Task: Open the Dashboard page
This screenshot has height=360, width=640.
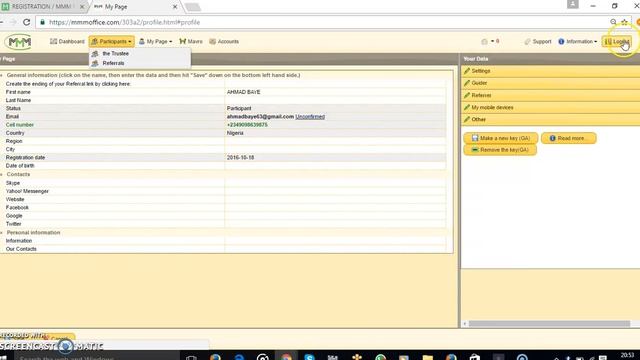Action: tap(67, 42)
